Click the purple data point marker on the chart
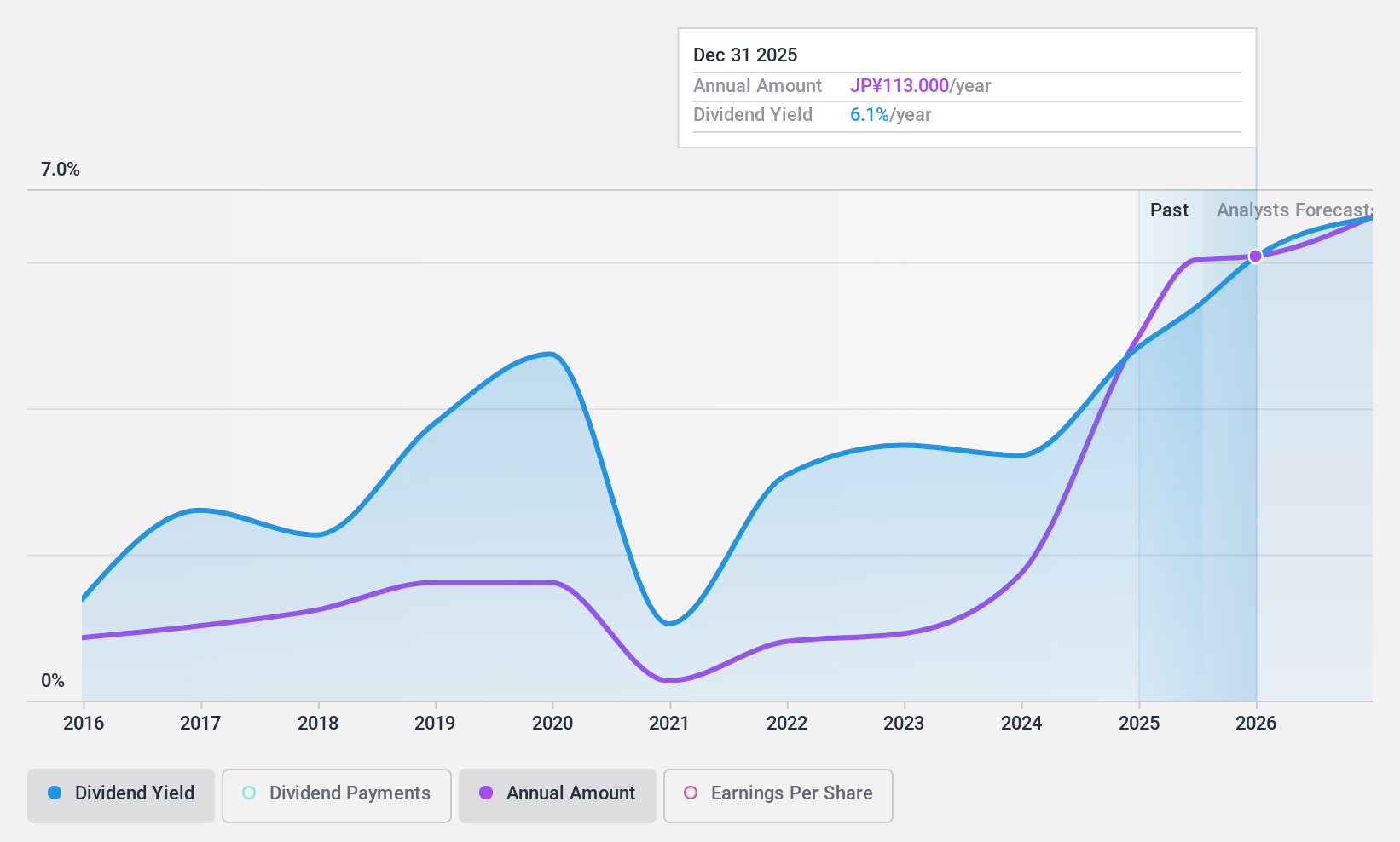 pyautogui.click(x=1255, y=257)
